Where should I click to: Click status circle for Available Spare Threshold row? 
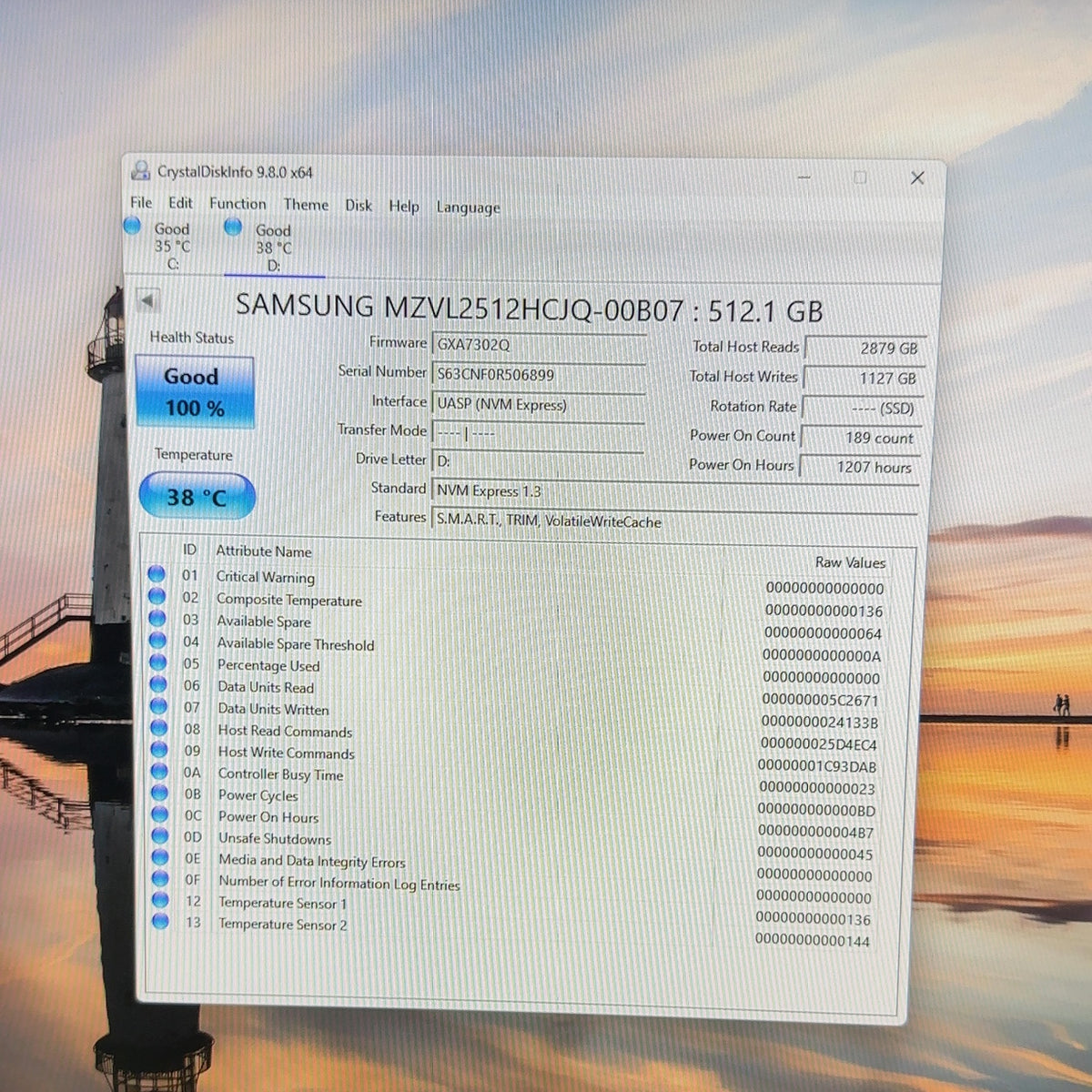click(157, 640)
